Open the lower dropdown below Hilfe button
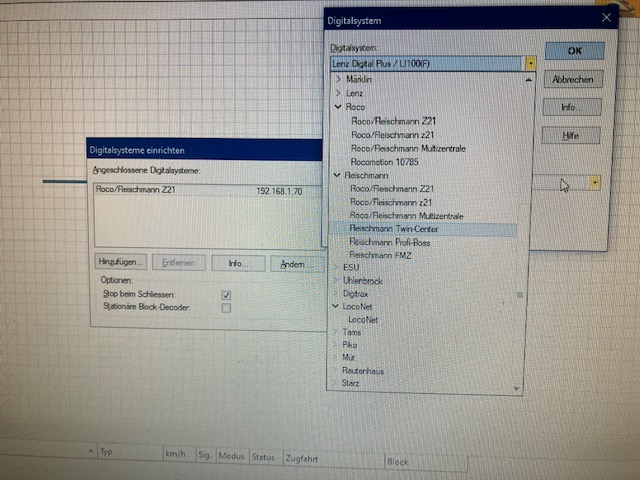 coord(594,183)
